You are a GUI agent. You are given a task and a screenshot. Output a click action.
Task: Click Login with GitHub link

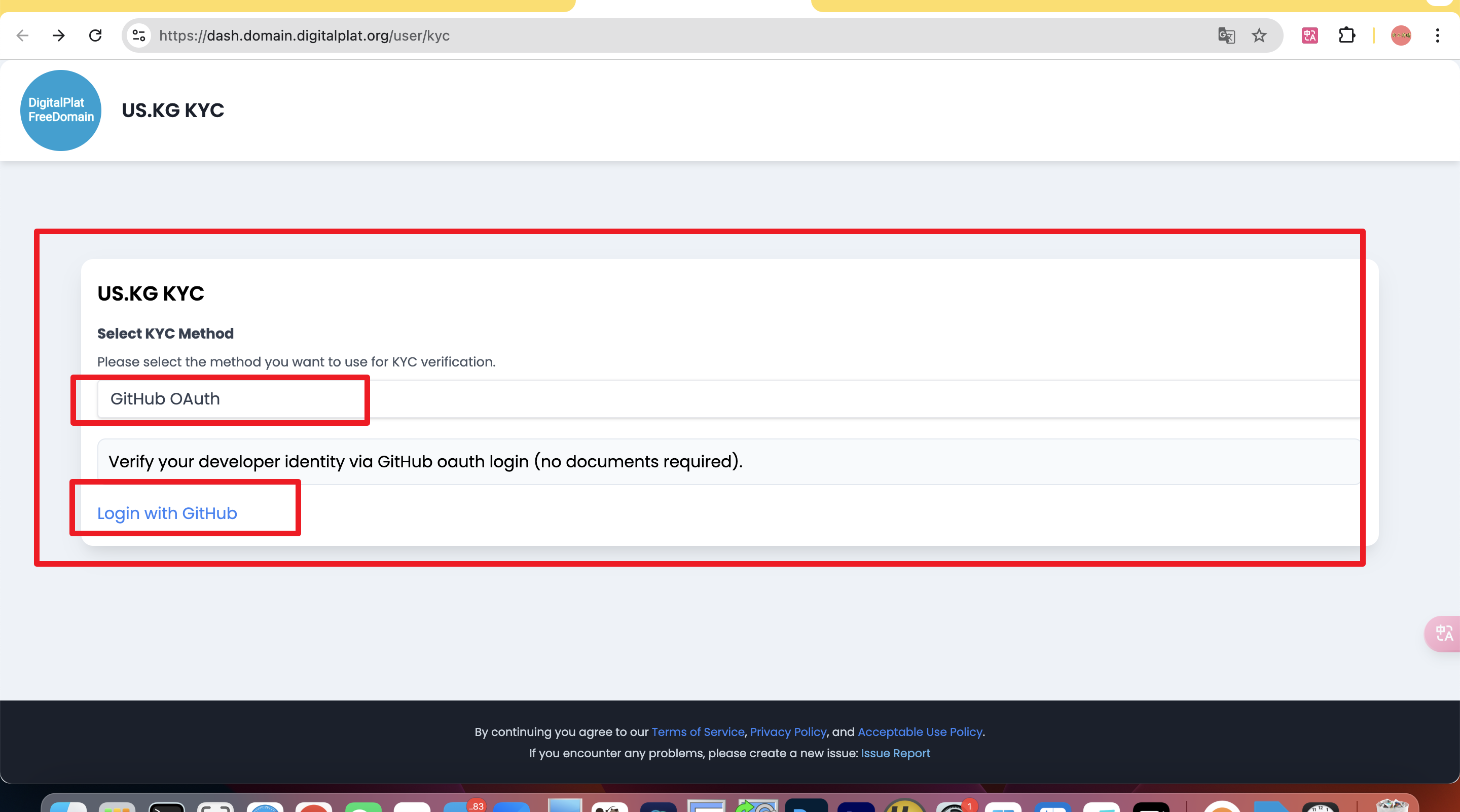point(167,513)
